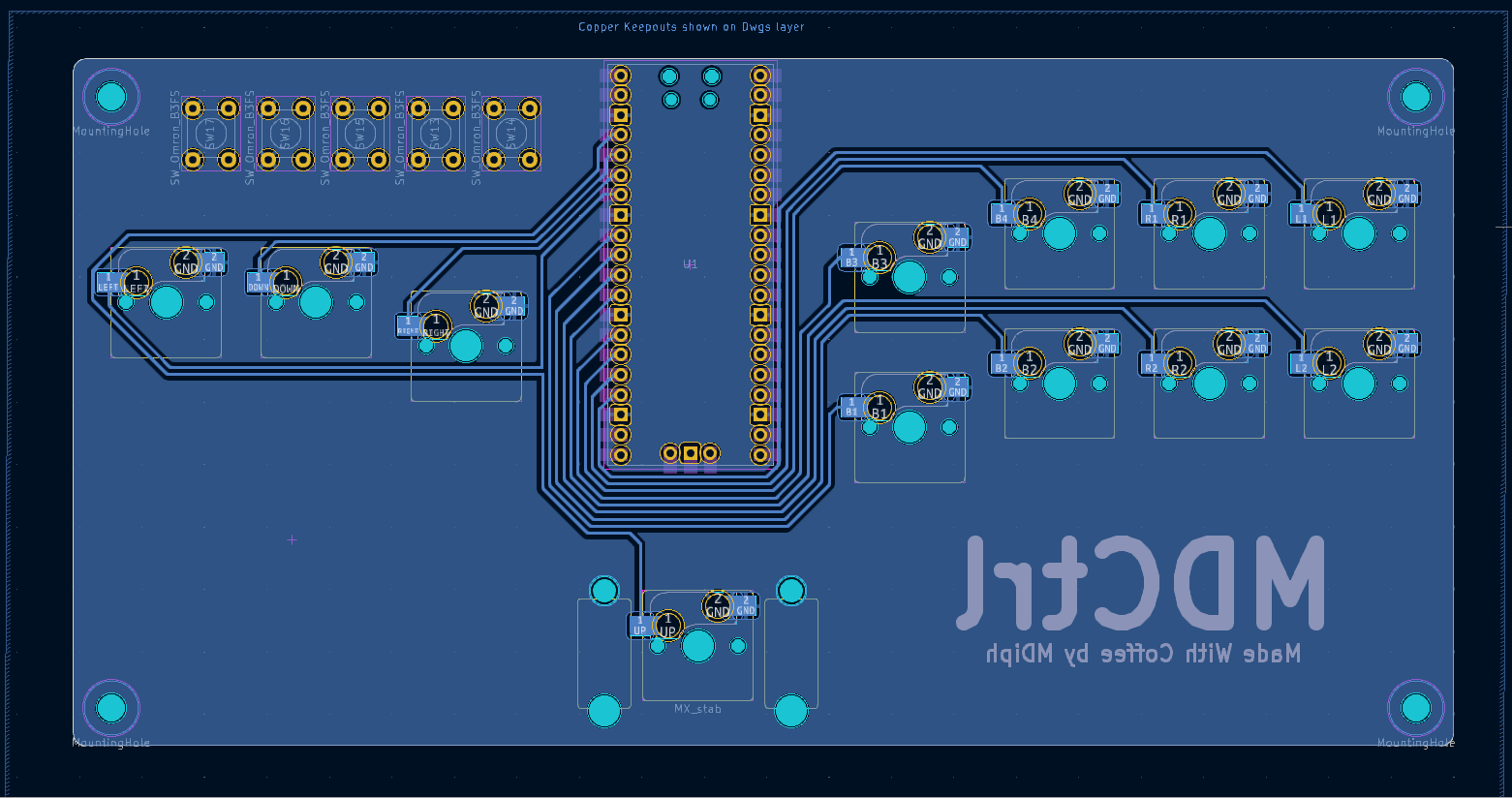Select round pad 1 labeled RIGHT
The image size is (1512, 798).
436,325
